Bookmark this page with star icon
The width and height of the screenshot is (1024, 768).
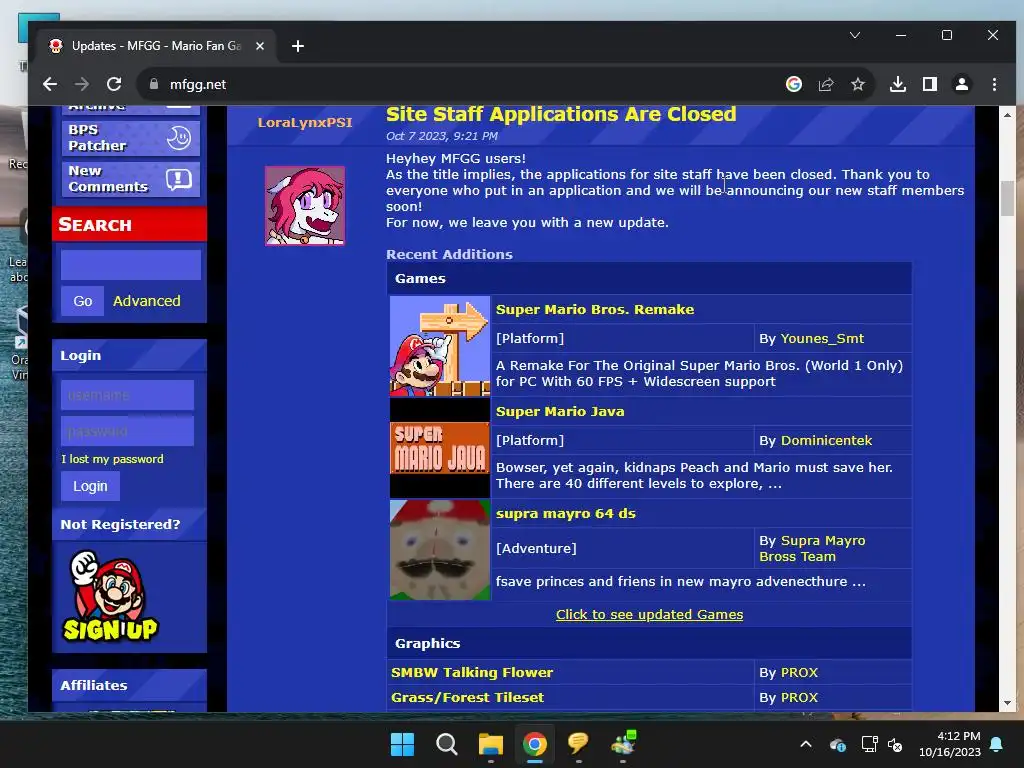(857, 84)
